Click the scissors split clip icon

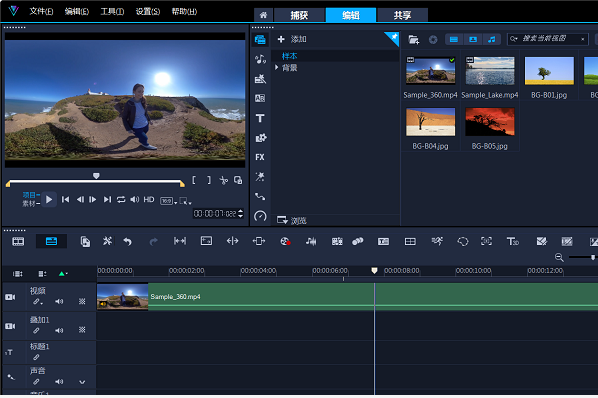pyautogui.click(x=223, y=180)
